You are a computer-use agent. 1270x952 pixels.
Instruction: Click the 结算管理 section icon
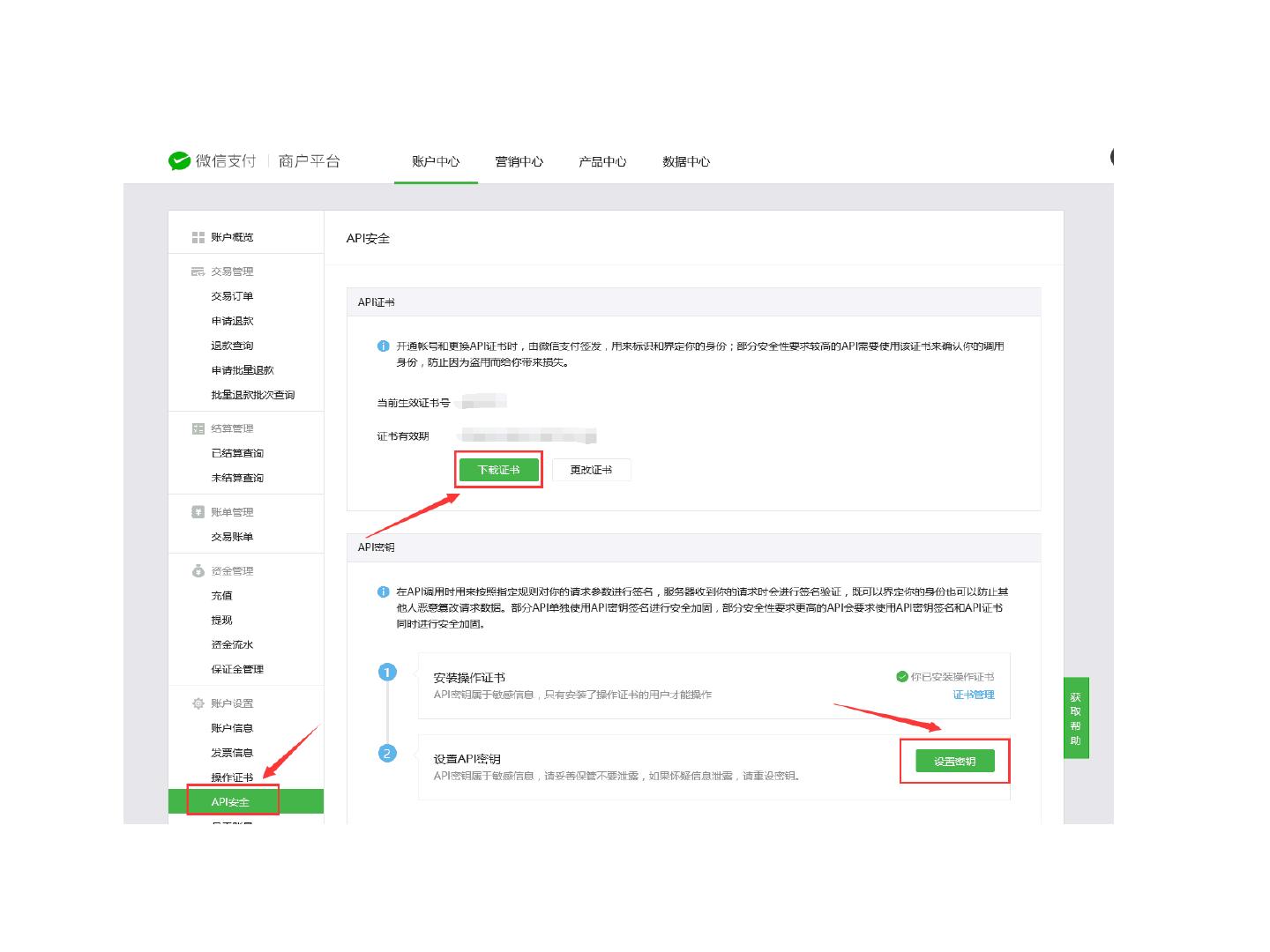(x=198, y=428)
